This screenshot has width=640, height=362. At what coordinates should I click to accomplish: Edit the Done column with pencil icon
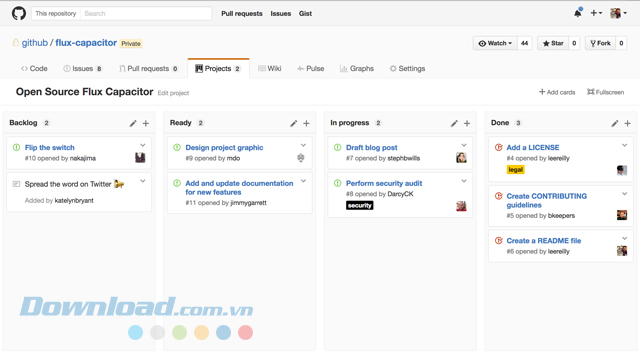tap(615, 123)
